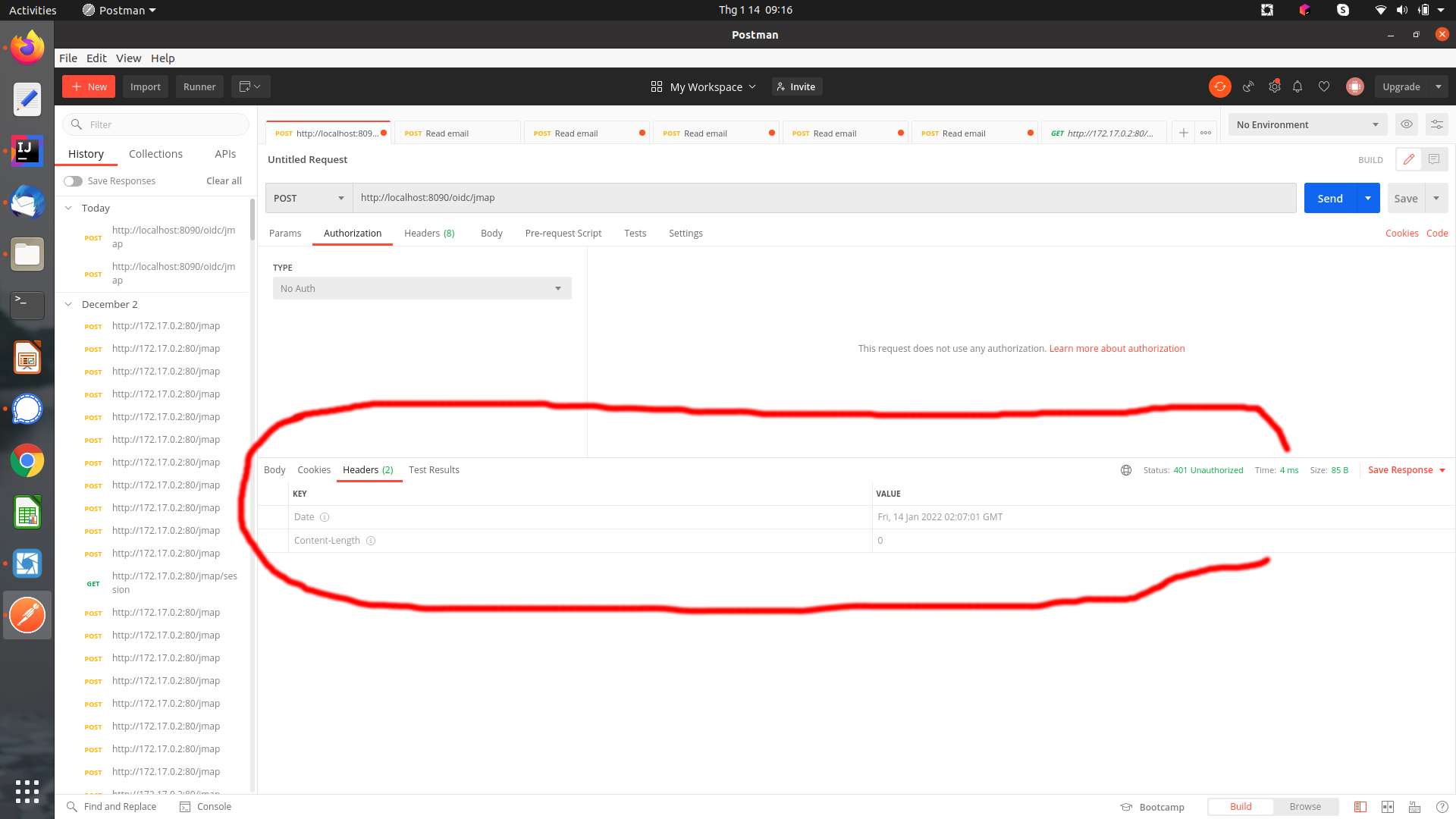Click the capture requests satellite icon
1456x819 pixels.
[1247, 86]
